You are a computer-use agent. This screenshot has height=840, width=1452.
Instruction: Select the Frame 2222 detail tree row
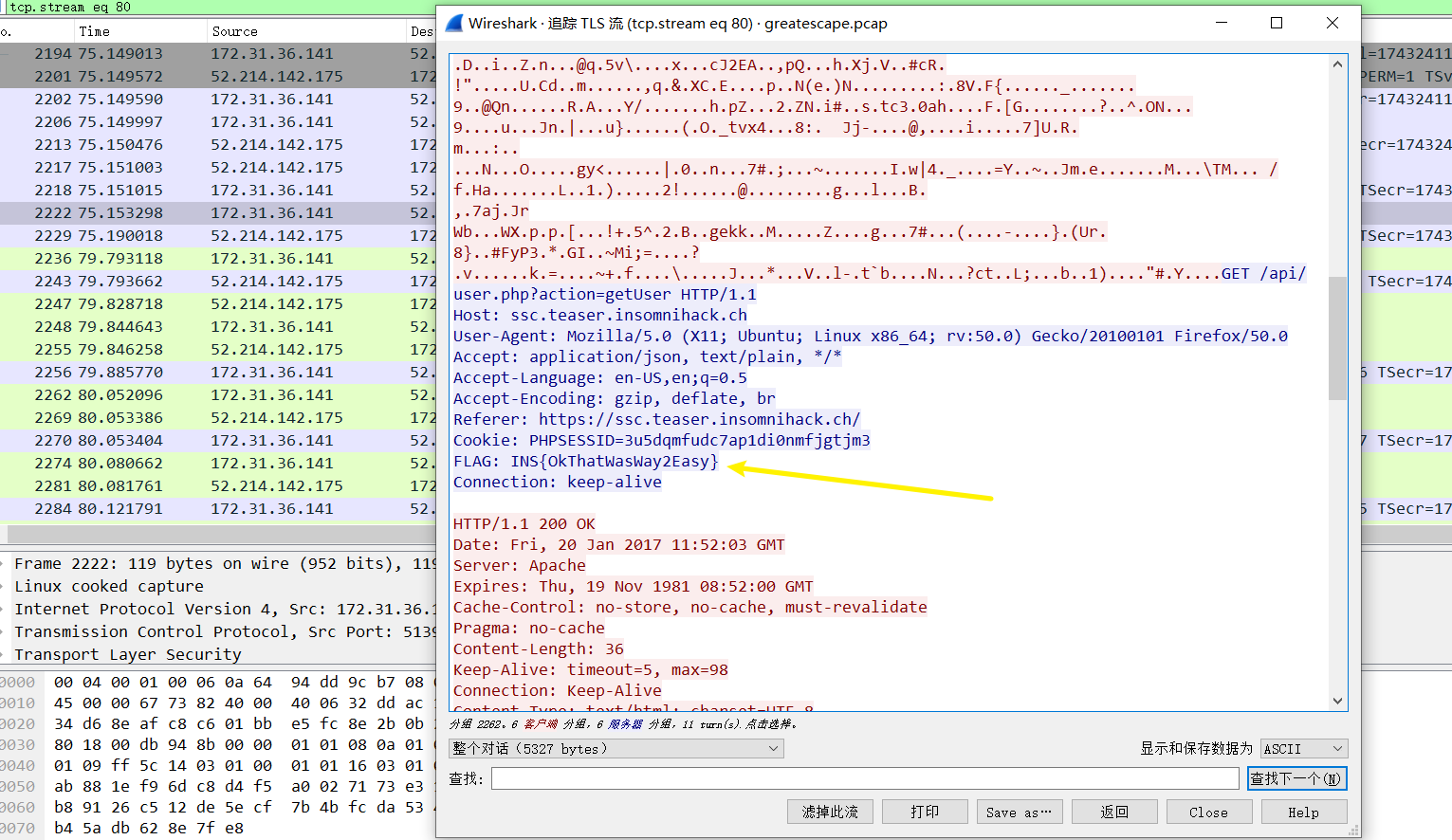tap(218, 563)
